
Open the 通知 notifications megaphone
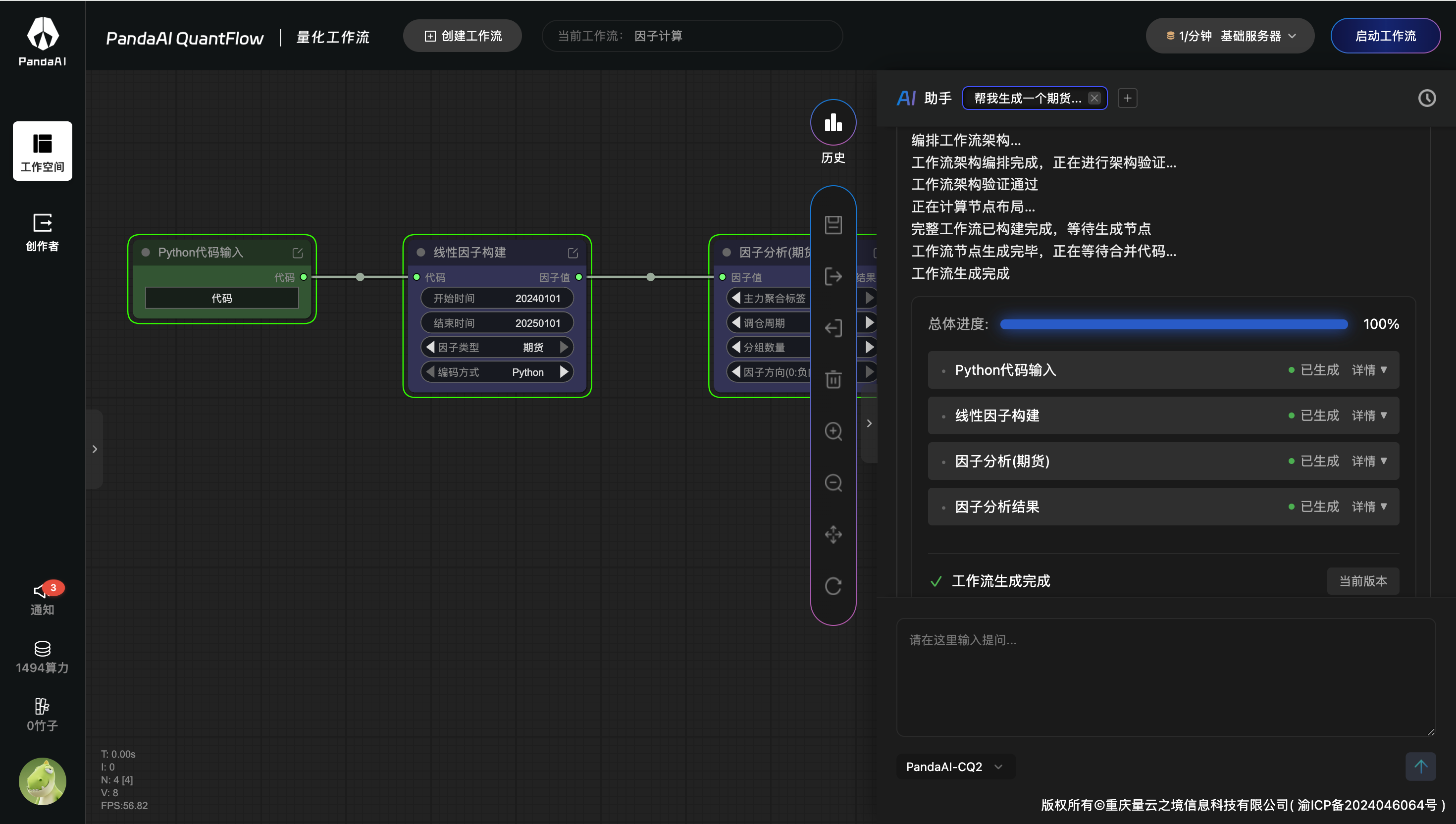pos(43,599)
